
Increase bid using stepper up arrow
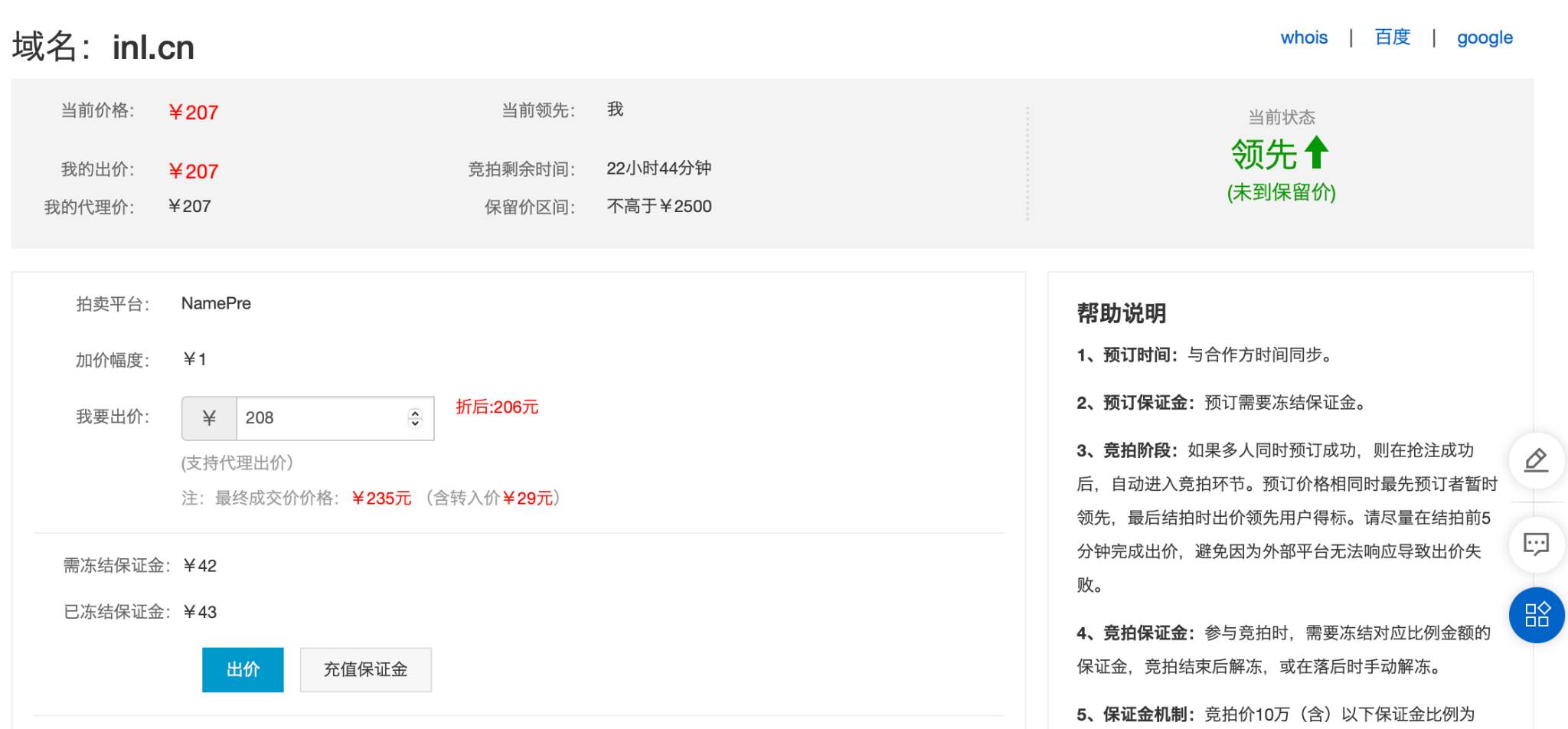[x=415, y=413]
